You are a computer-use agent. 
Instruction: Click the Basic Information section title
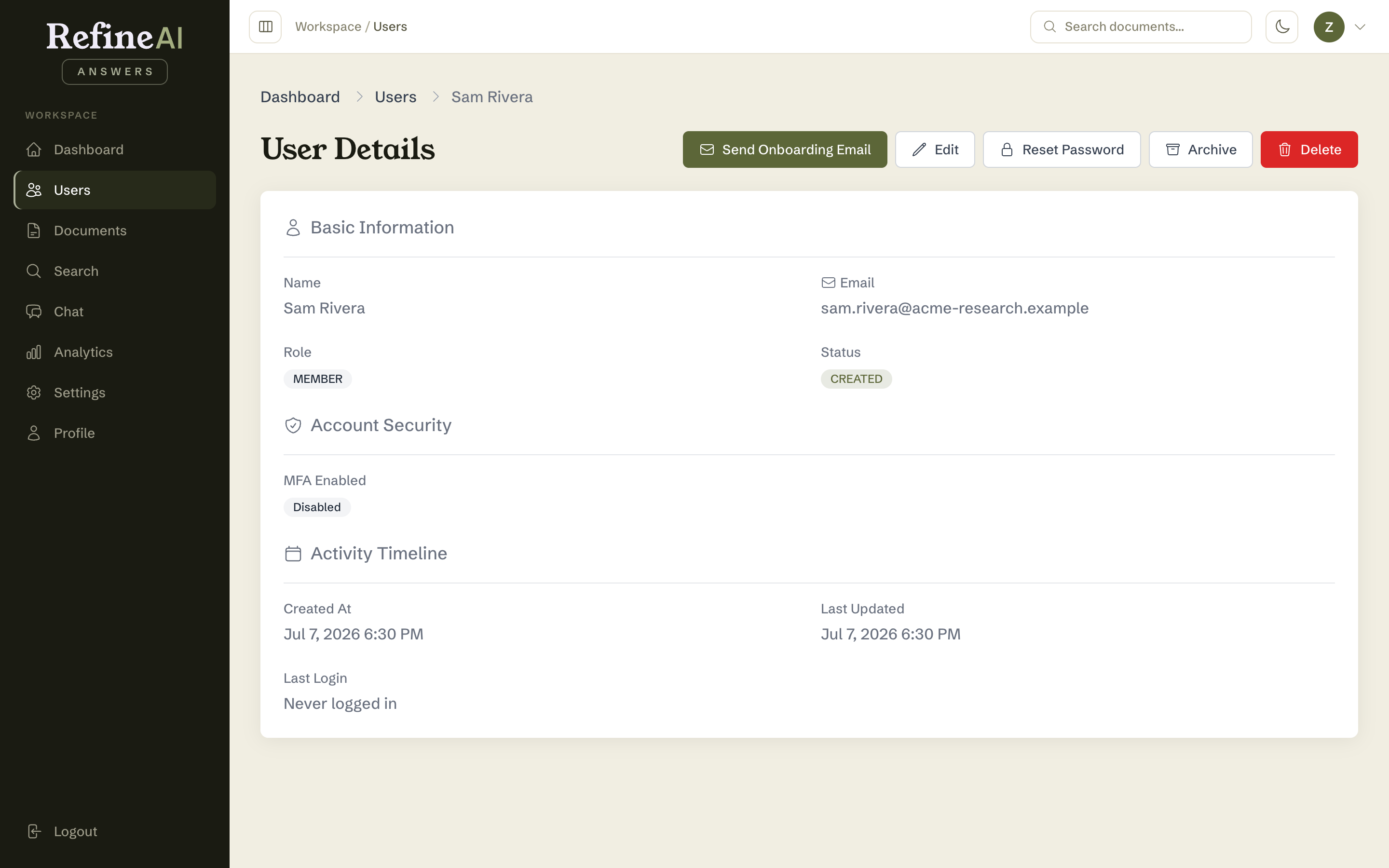tap(382, 227)
